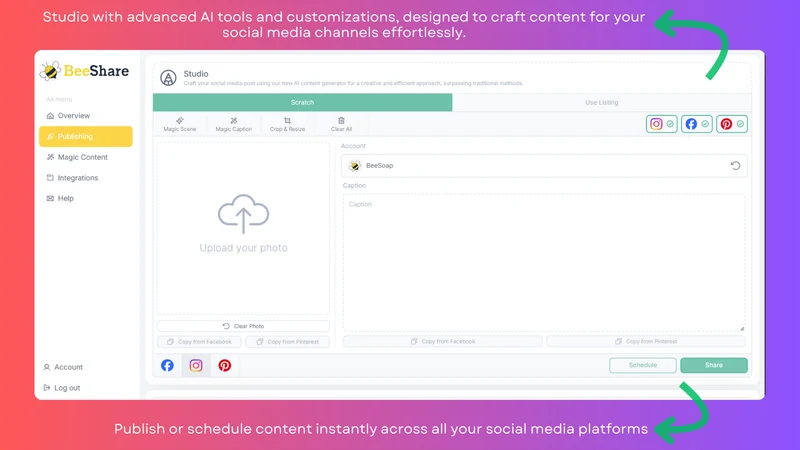Open Account settings
Screen dimensions: 800x450
click(x=63, y=367)
